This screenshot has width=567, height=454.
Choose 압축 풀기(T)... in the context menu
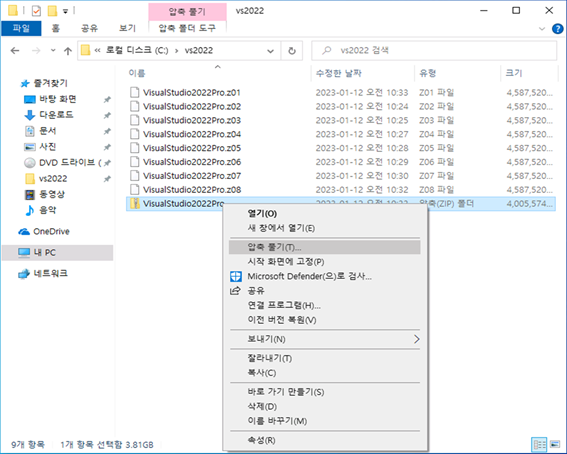click(x=325, y=247)
